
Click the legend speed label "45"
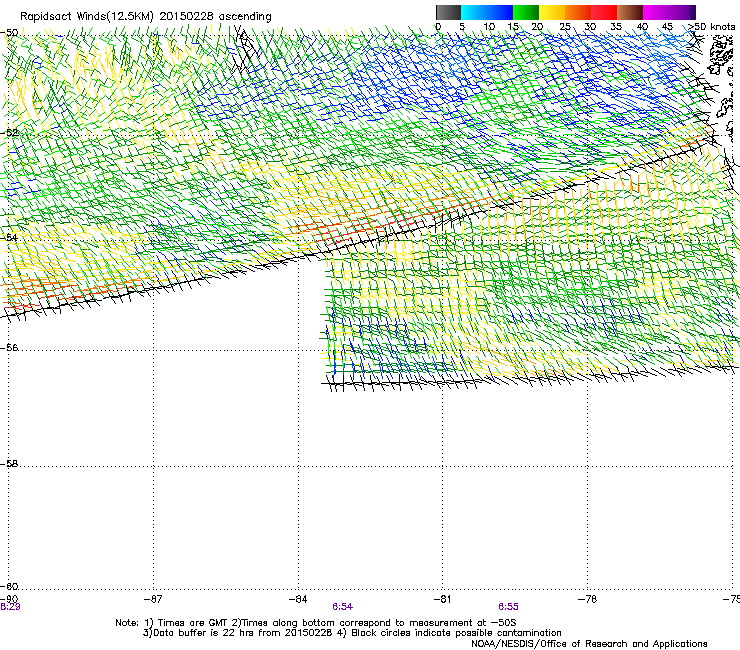(x=667, y=27)
